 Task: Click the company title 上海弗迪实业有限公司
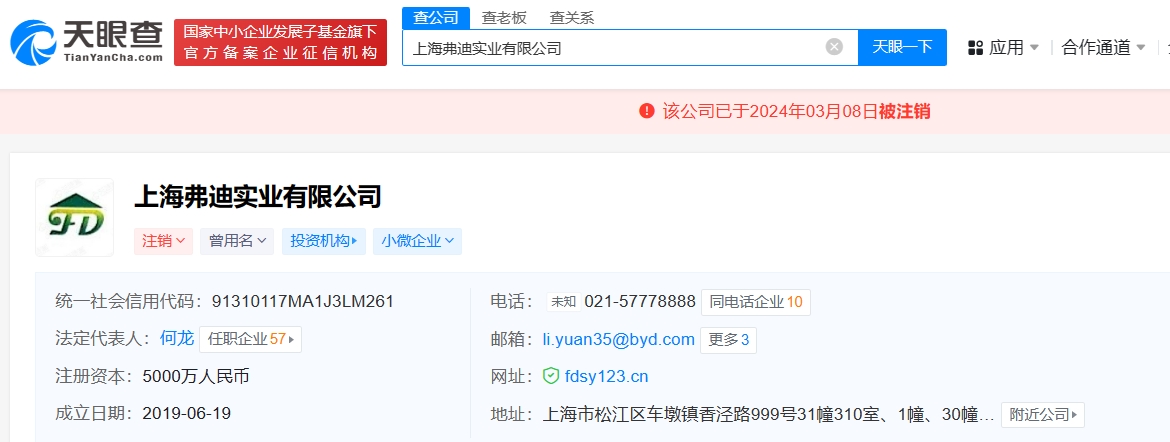click(257, 196)
